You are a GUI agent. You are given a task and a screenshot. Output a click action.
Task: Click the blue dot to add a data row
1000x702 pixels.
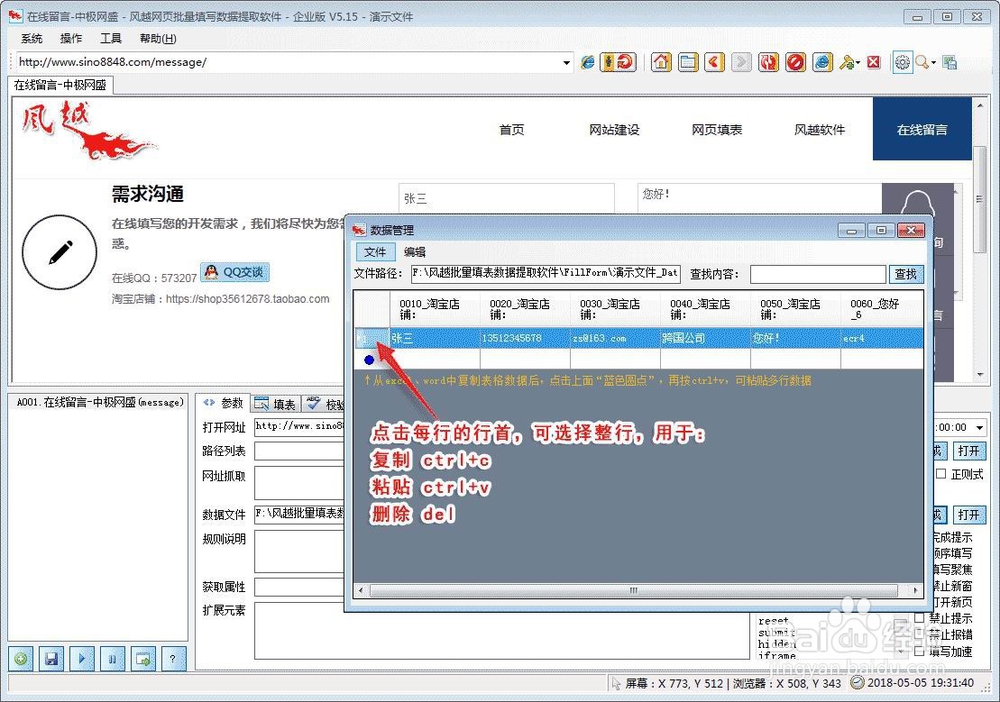click(x=369, y=360)
